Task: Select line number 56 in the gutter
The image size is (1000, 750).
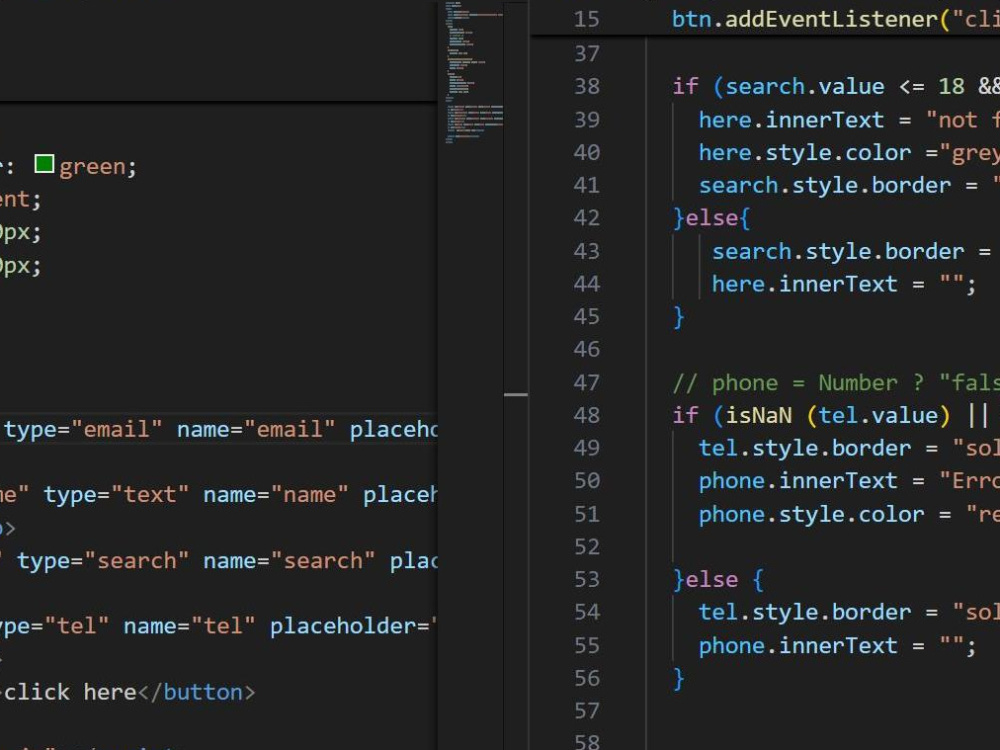Action: point(587,678)
